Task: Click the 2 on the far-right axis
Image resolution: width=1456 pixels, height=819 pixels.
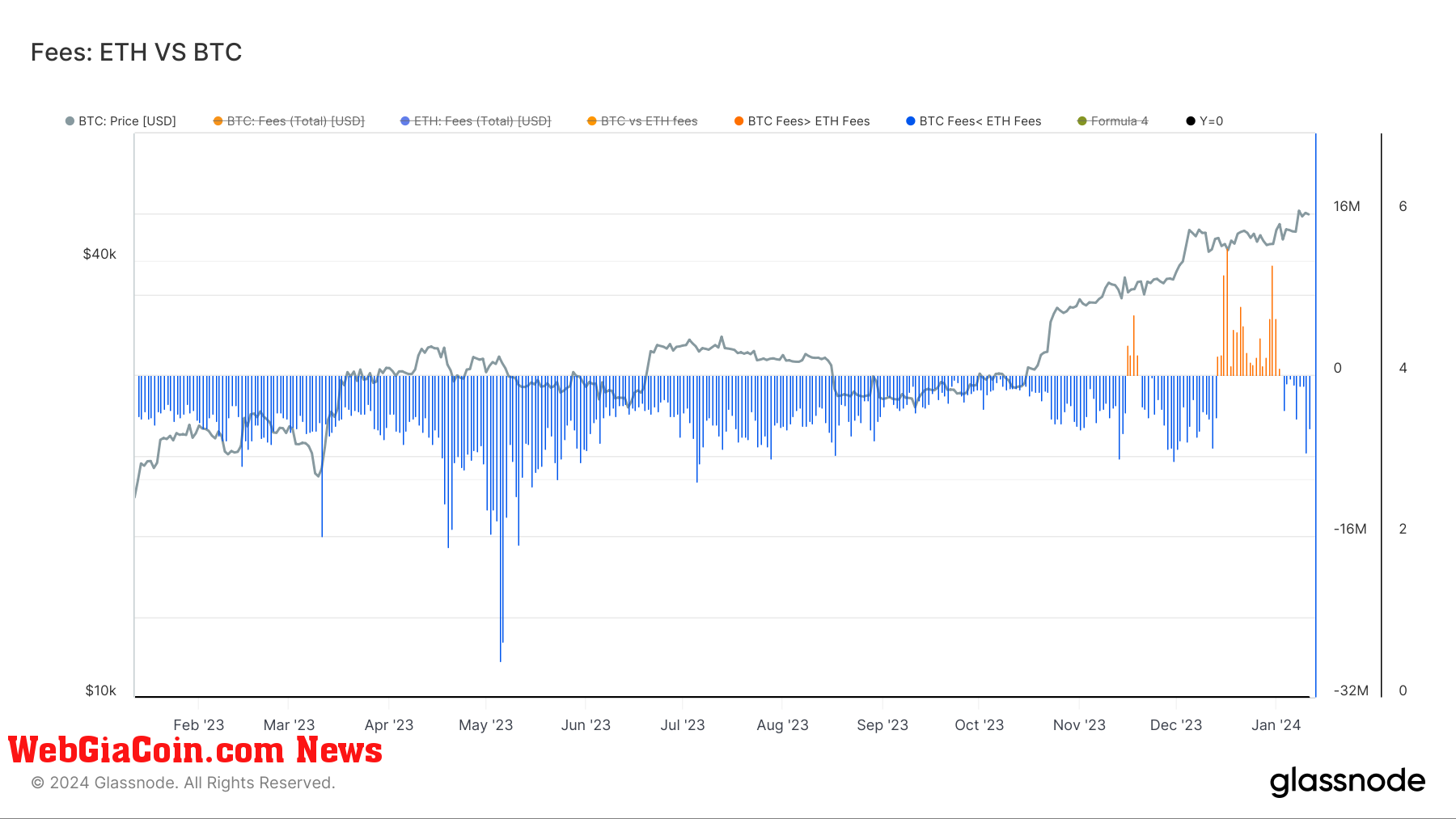Action: click(1403, 529)
